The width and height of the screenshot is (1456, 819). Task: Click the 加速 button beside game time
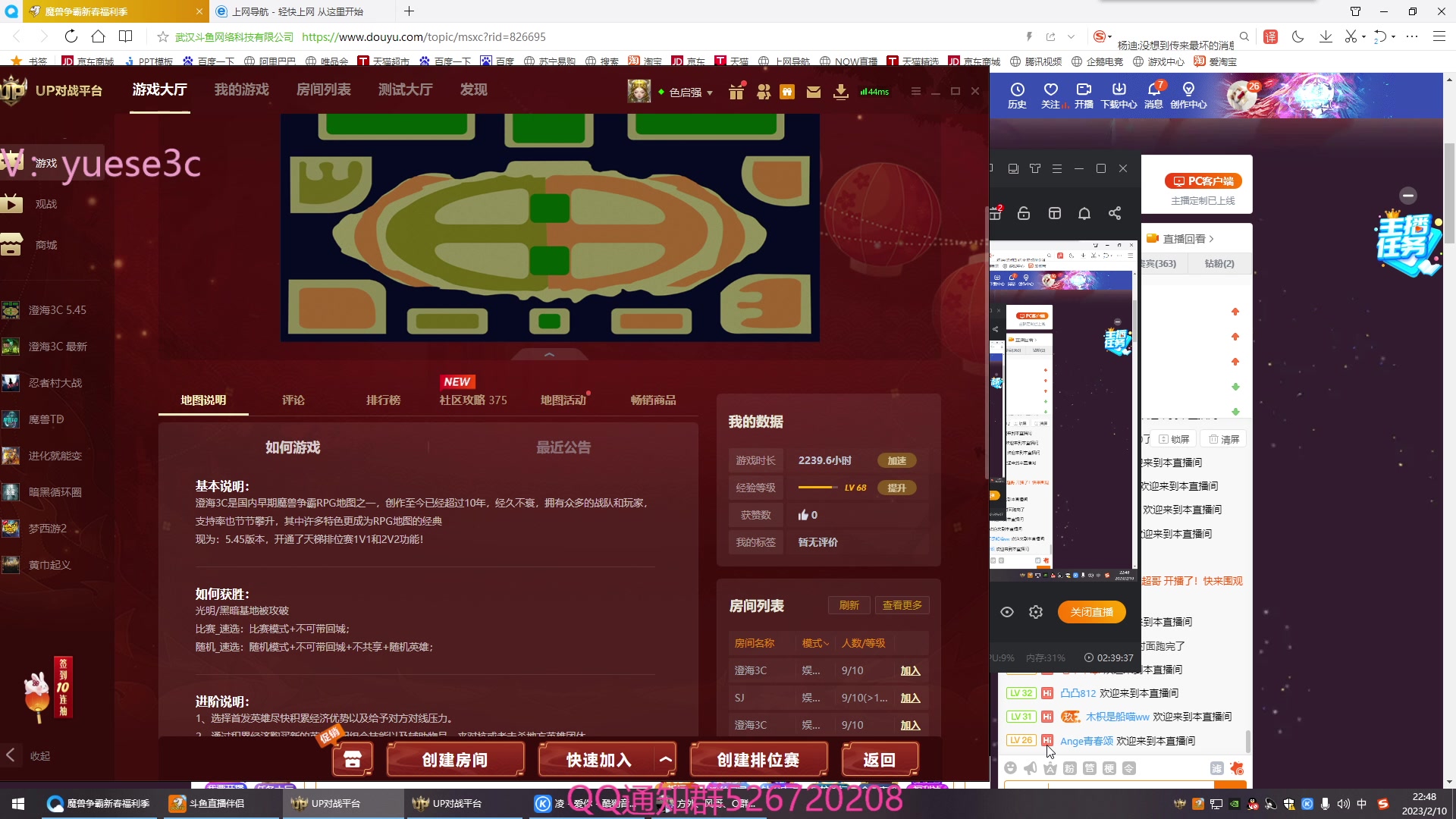[x=897, y=460]
